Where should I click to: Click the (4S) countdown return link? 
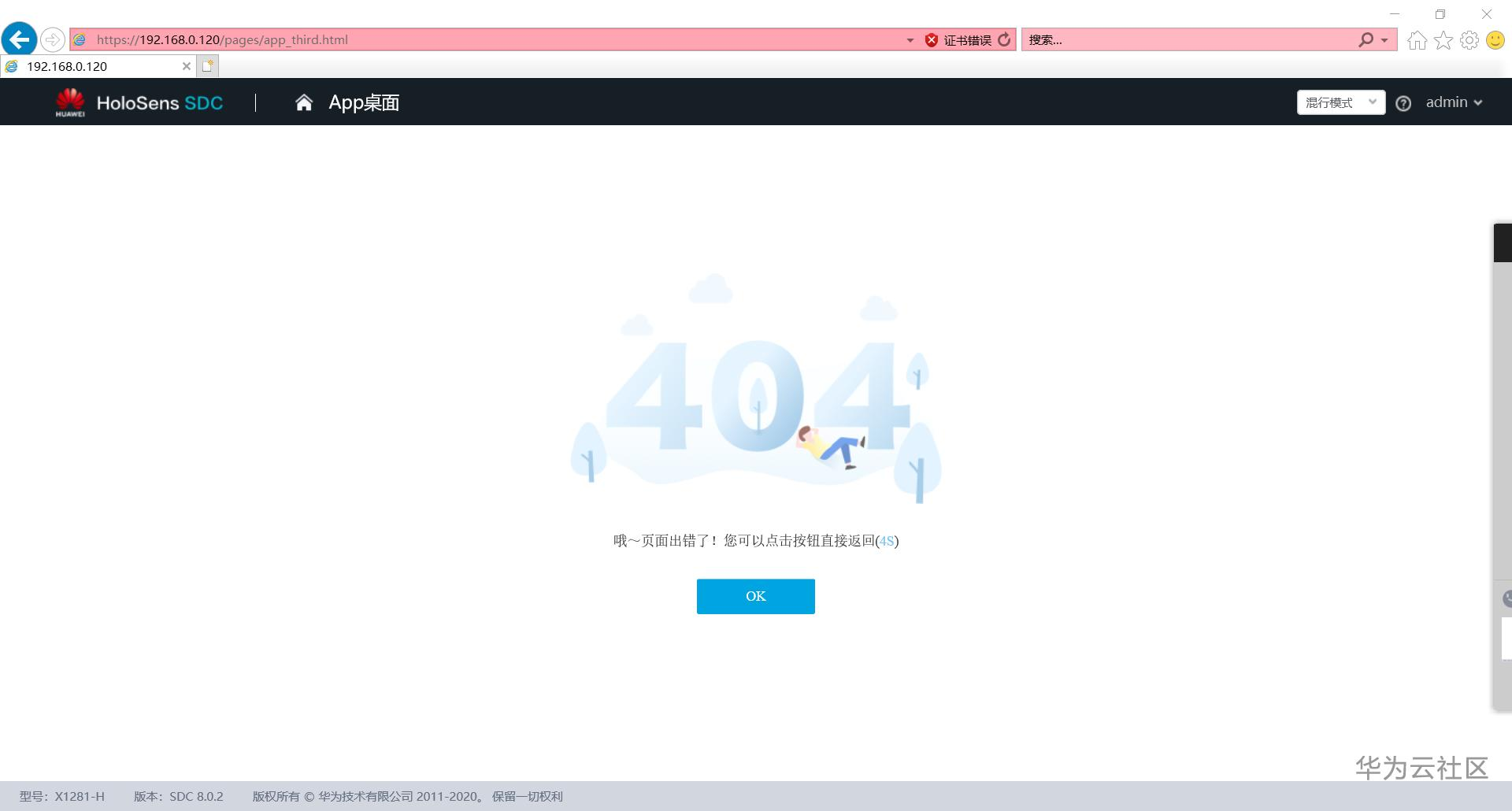tap(888, 541)
